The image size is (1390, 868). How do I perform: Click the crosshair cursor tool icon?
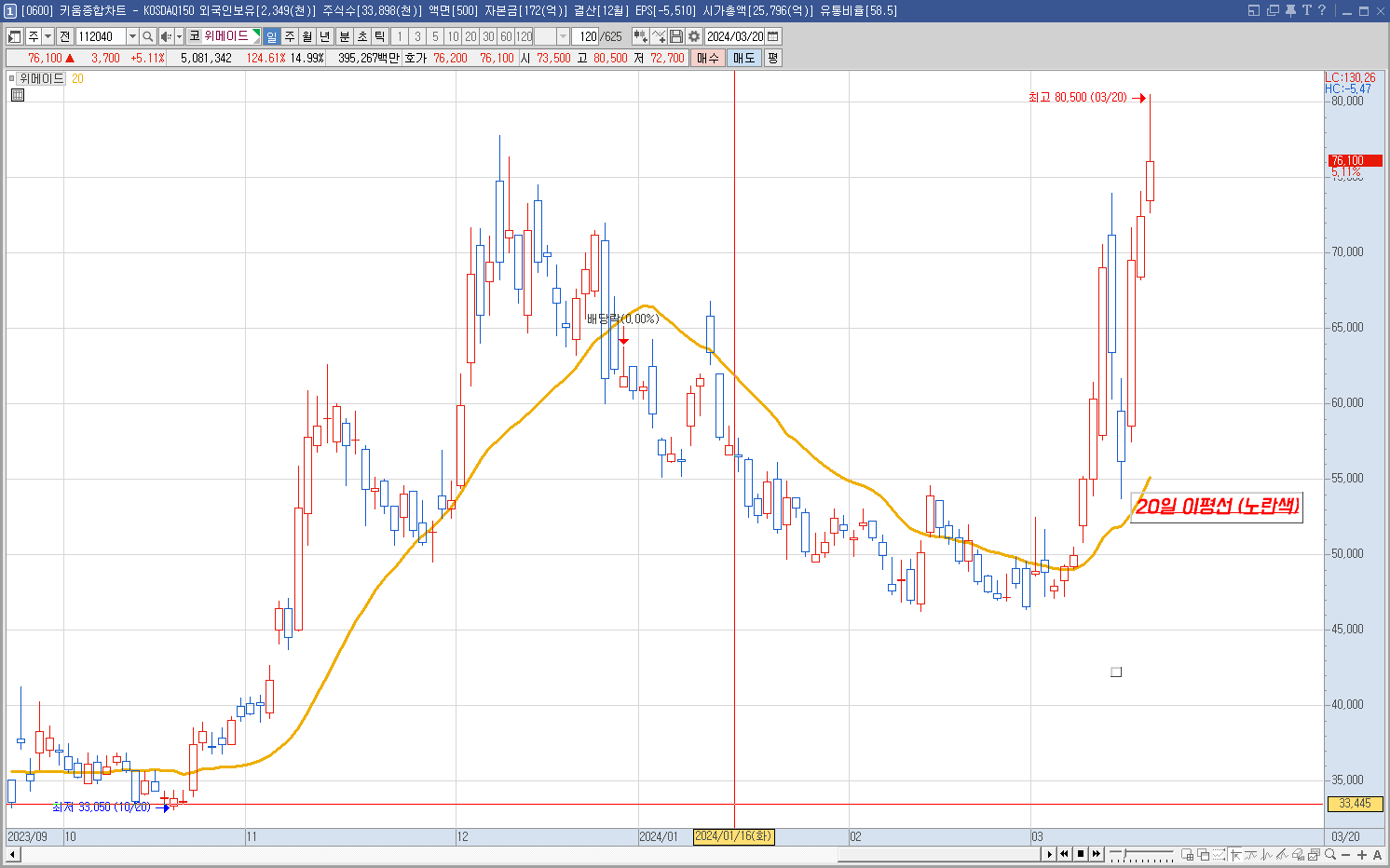(x=1235, y=854)
